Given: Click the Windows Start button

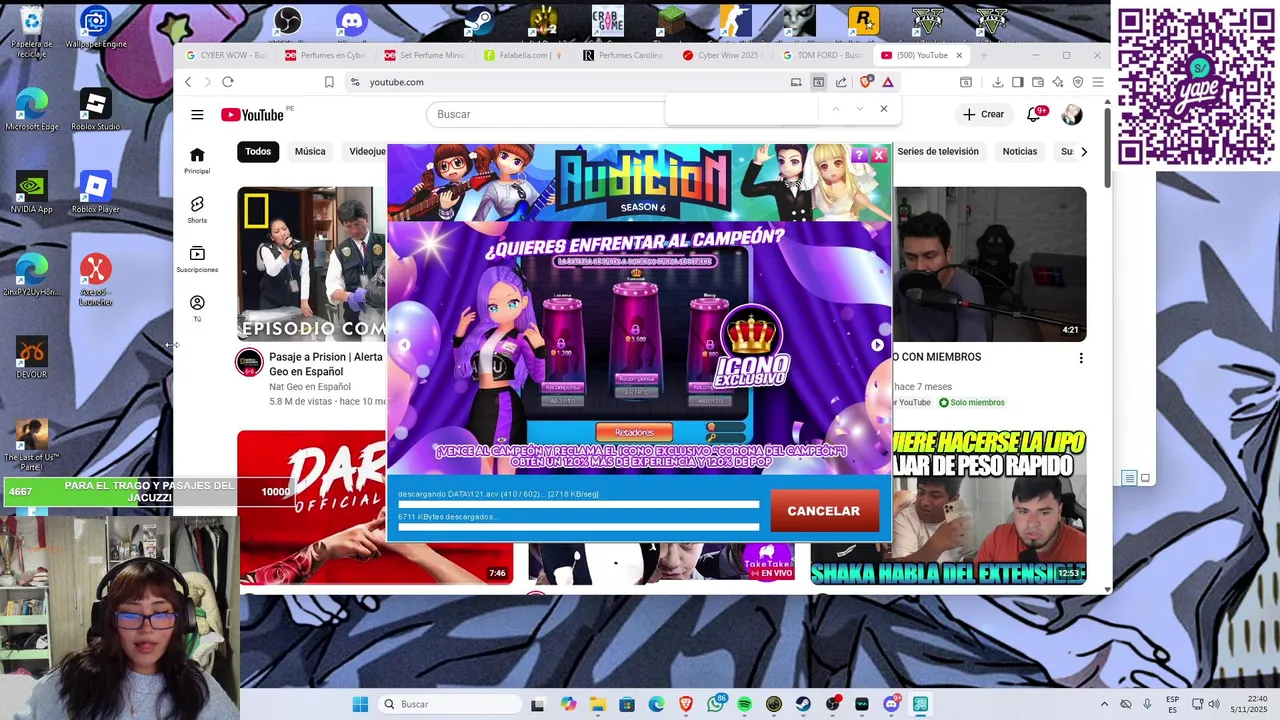Looking at the screenshot, I should tap(360, 704).
